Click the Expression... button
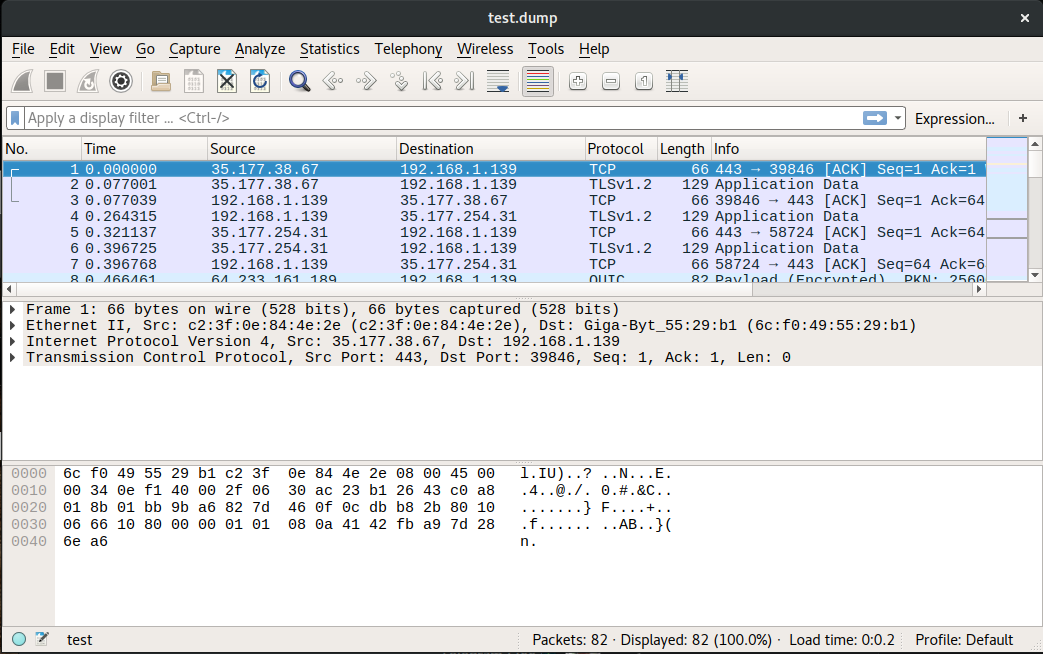The width and height of the screenshot is (1043, 654). (954, 118)
